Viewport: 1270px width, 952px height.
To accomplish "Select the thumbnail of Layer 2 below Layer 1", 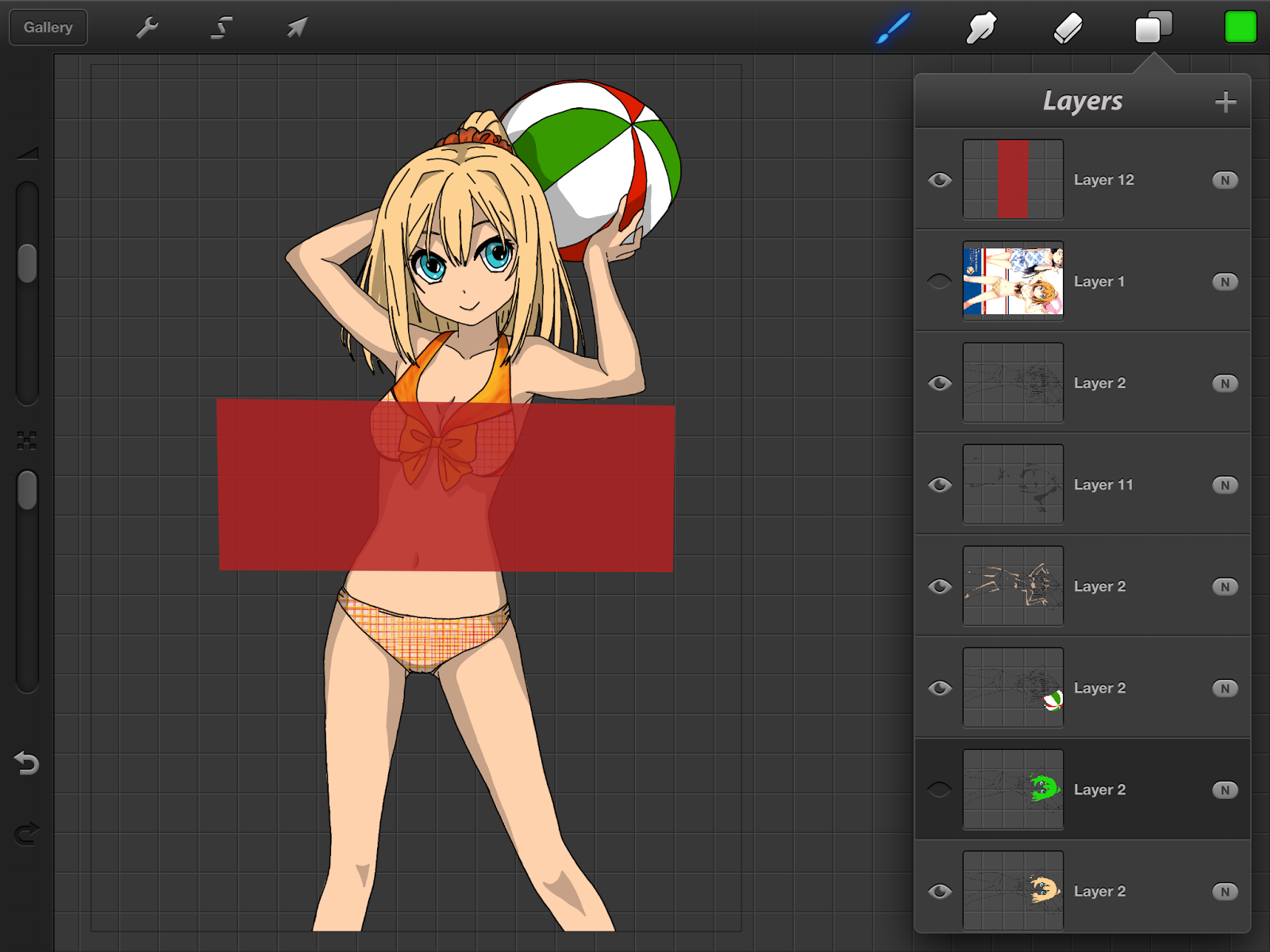I will [x=1013, y=382].
